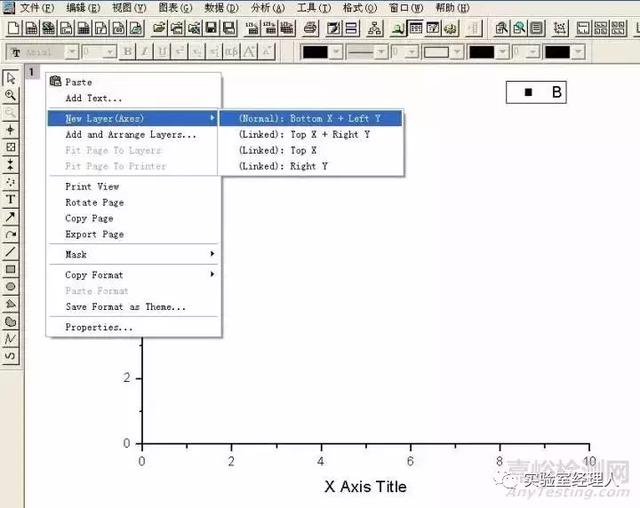Viewport: 640px width, 508px height.
Task: Click the Open folder toolbar icon
Action: coord(159,28)
